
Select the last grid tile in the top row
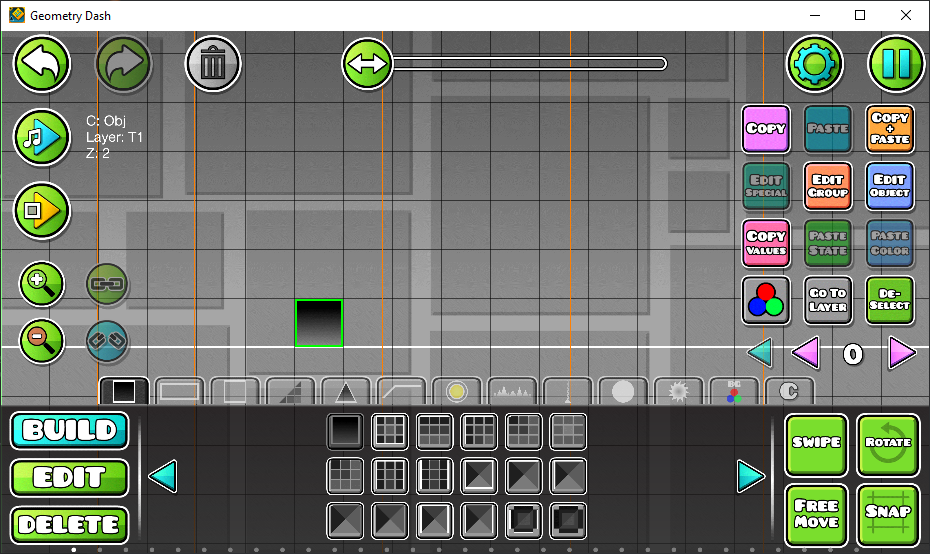pyautogui.click(x=568, y=431)
